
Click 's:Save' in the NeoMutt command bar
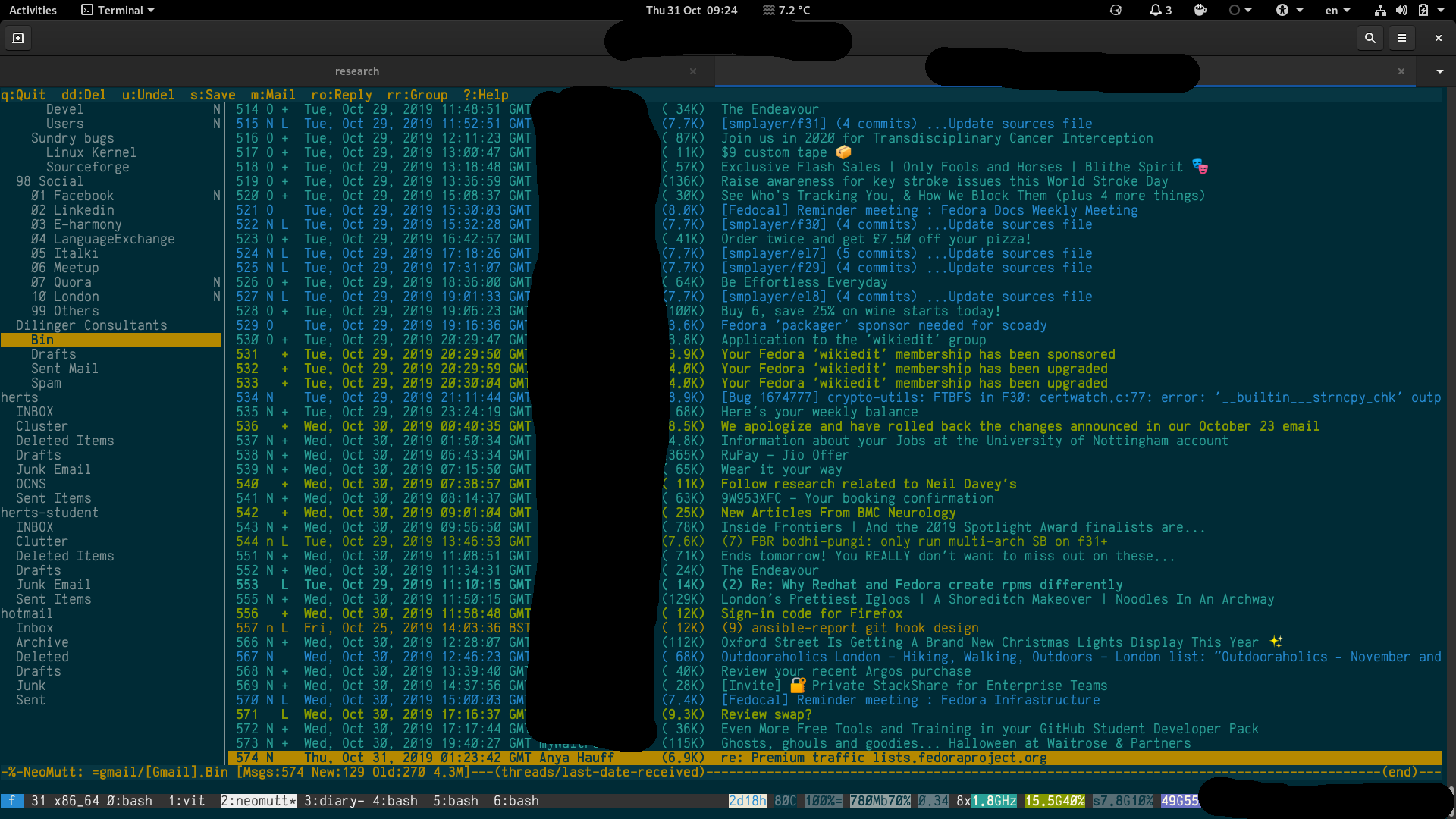pyautogui.click(x=212, y=95)
